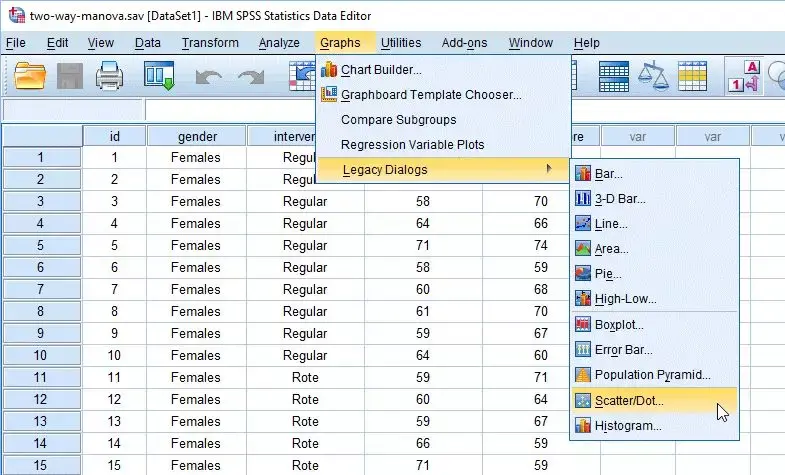This screenshot has width=785, height=475.
Task: Open the Analyze menu
Action: pos(279,43)
